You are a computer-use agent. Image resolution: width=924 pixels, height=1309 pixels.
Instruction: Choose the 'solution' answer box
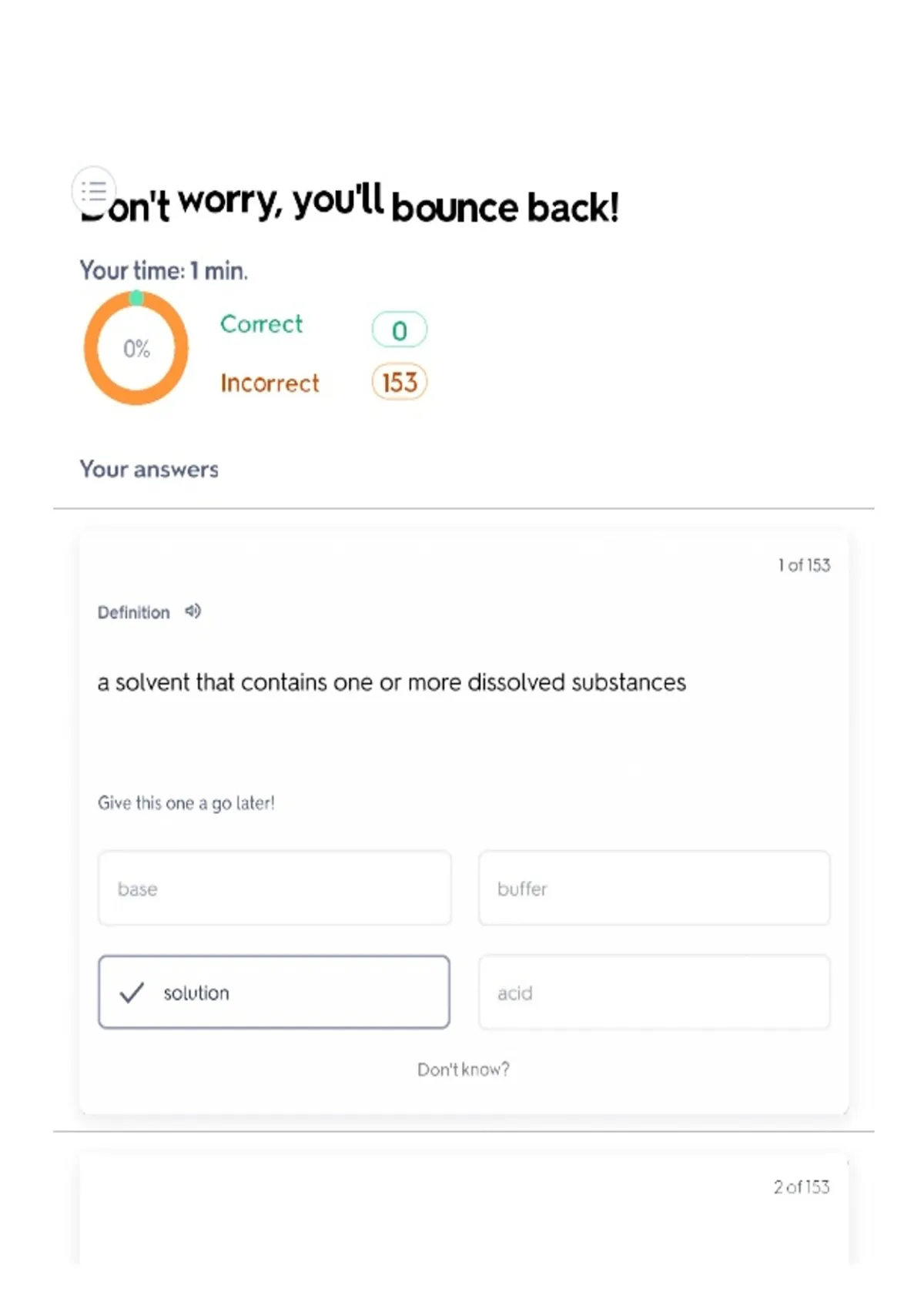[x=274, y=993]
